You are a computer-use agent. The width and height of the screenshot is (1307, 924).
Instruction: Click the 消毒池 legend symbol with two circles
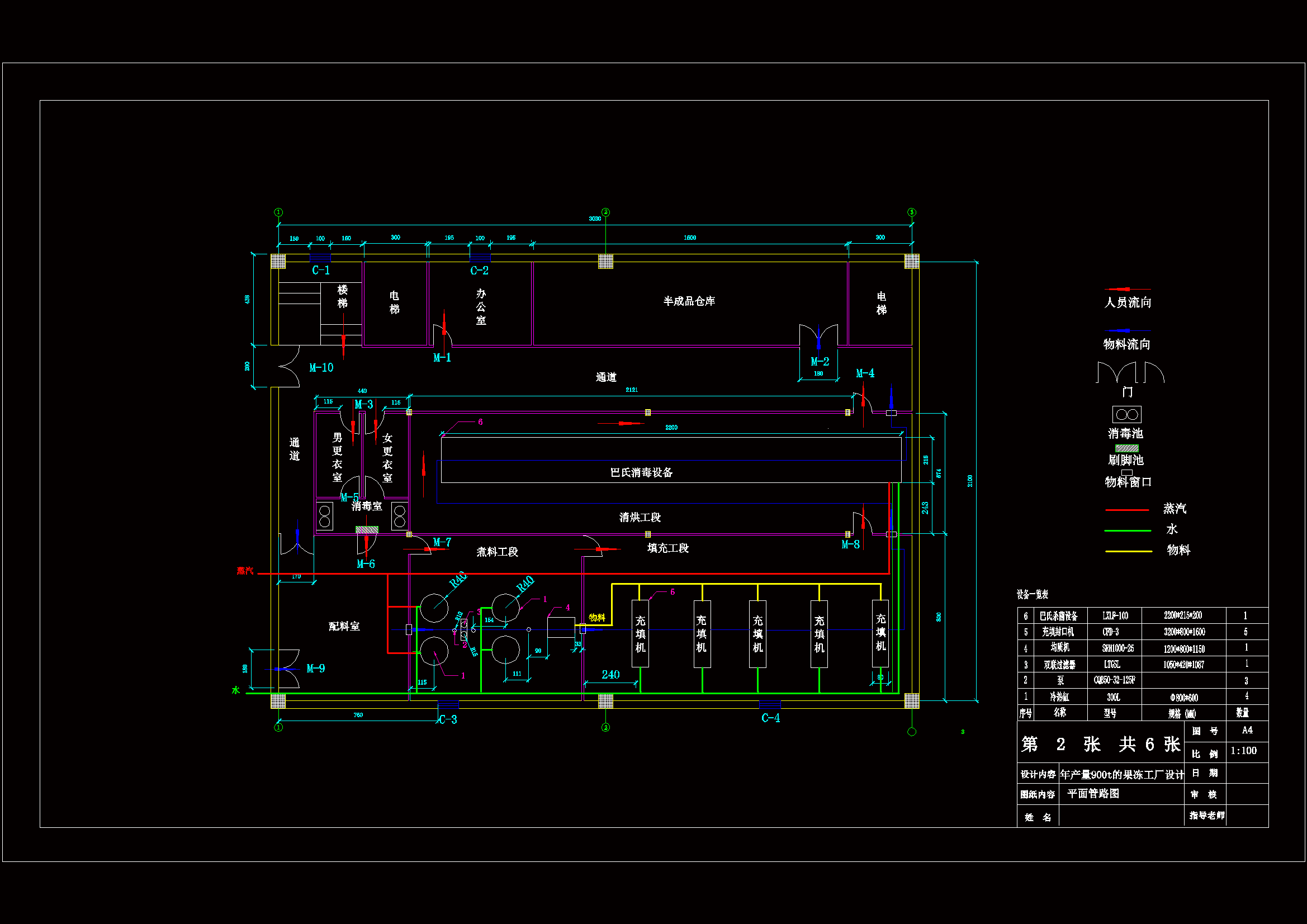click(1126, 414)
